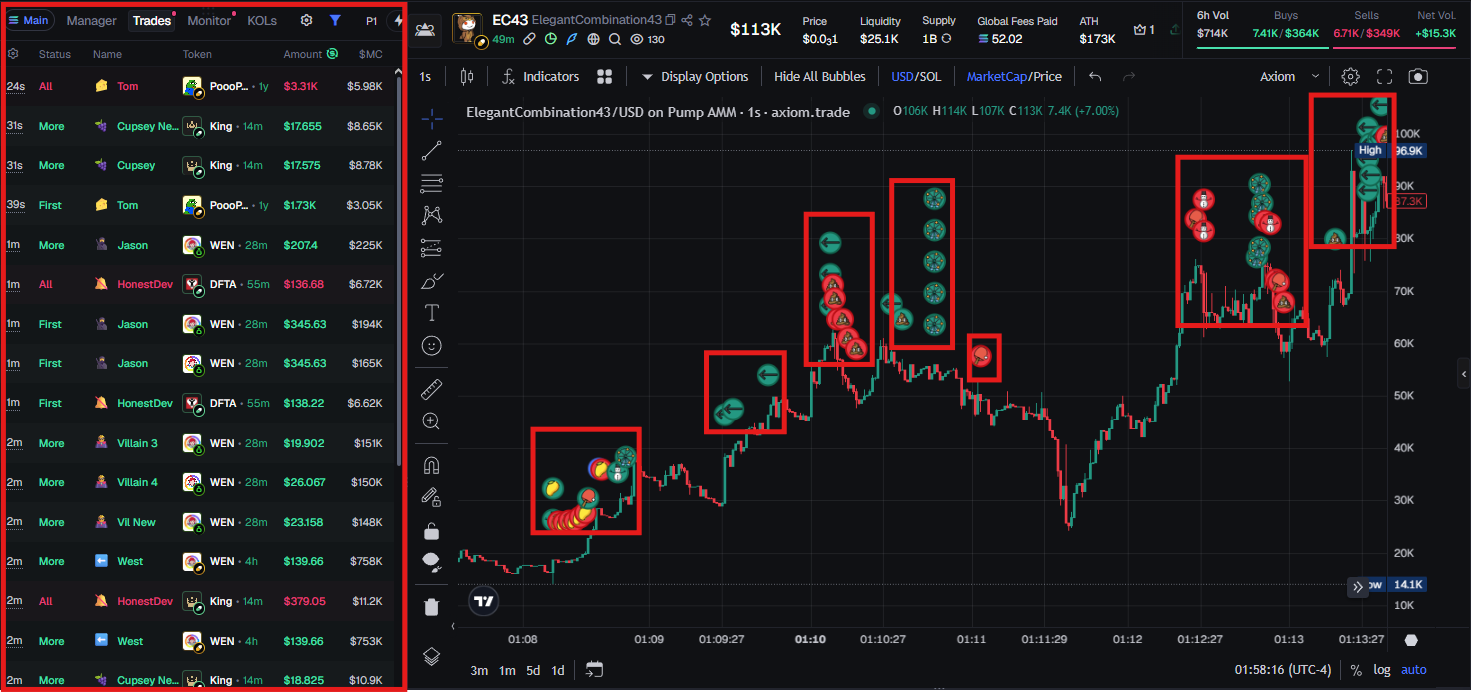Open chart settings gear icon

1350,76
